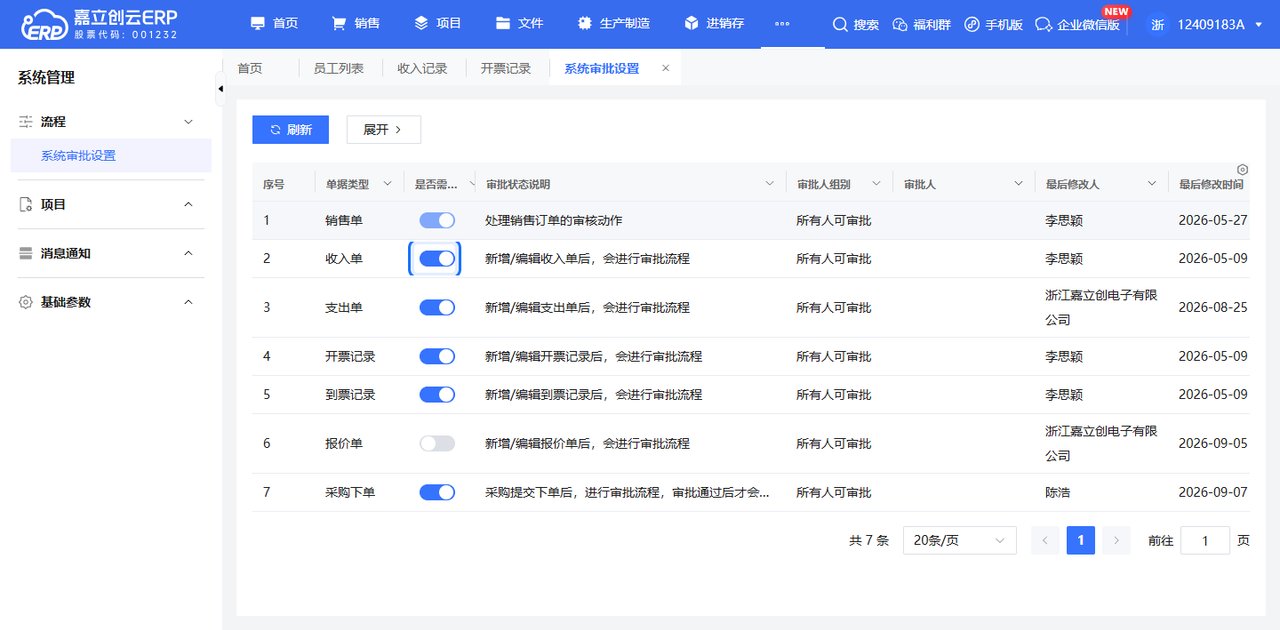
Task: Click 采购下单 document type cell
Action: pos(350,492)
